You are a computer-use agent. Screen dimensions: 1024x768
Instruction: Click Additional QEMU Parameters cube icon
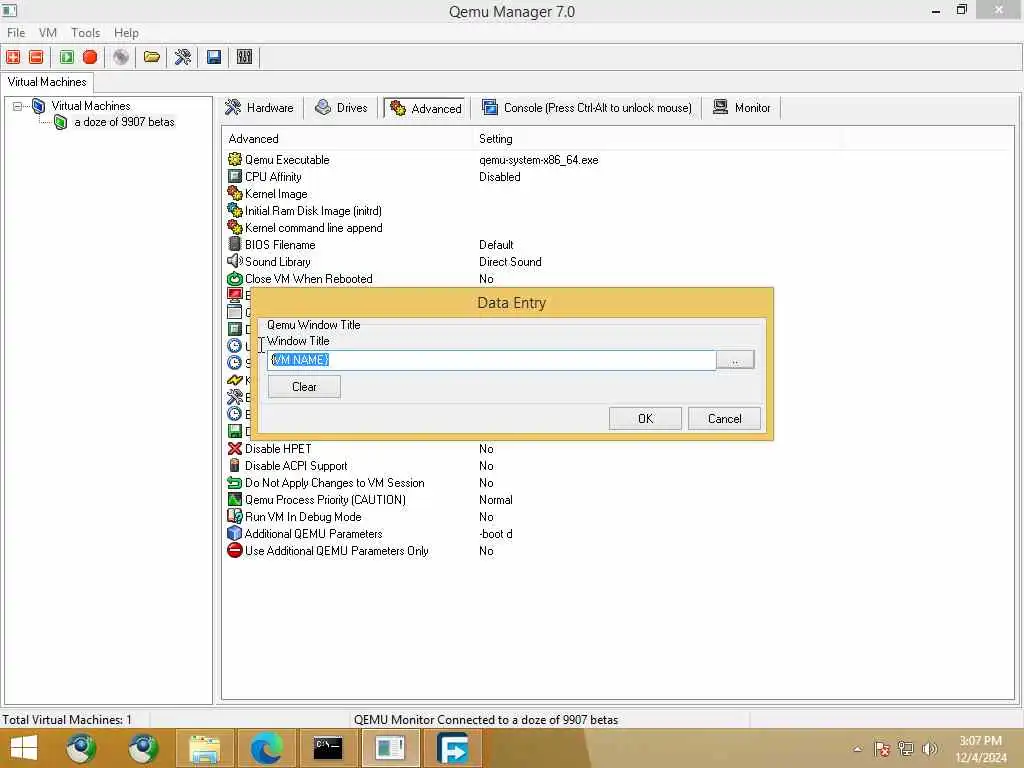coord(234,534)
